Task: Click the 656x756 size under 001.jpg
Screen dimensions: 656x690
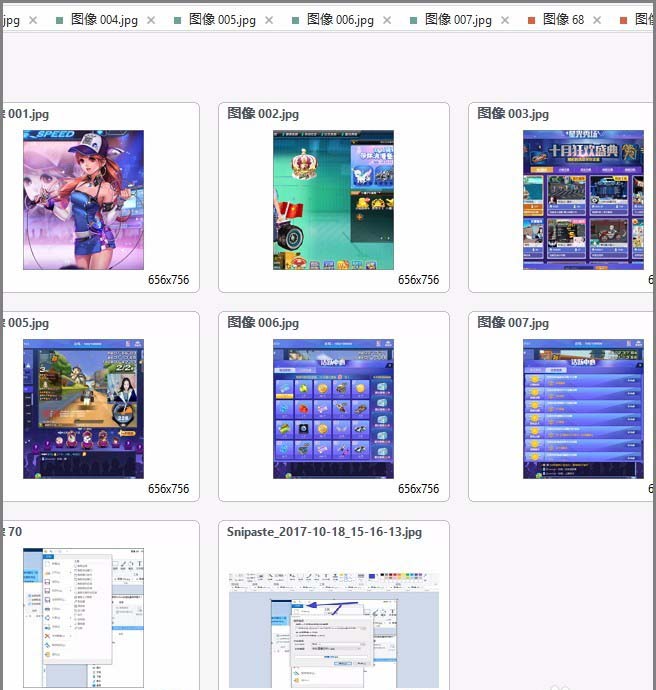Action: 169,279
